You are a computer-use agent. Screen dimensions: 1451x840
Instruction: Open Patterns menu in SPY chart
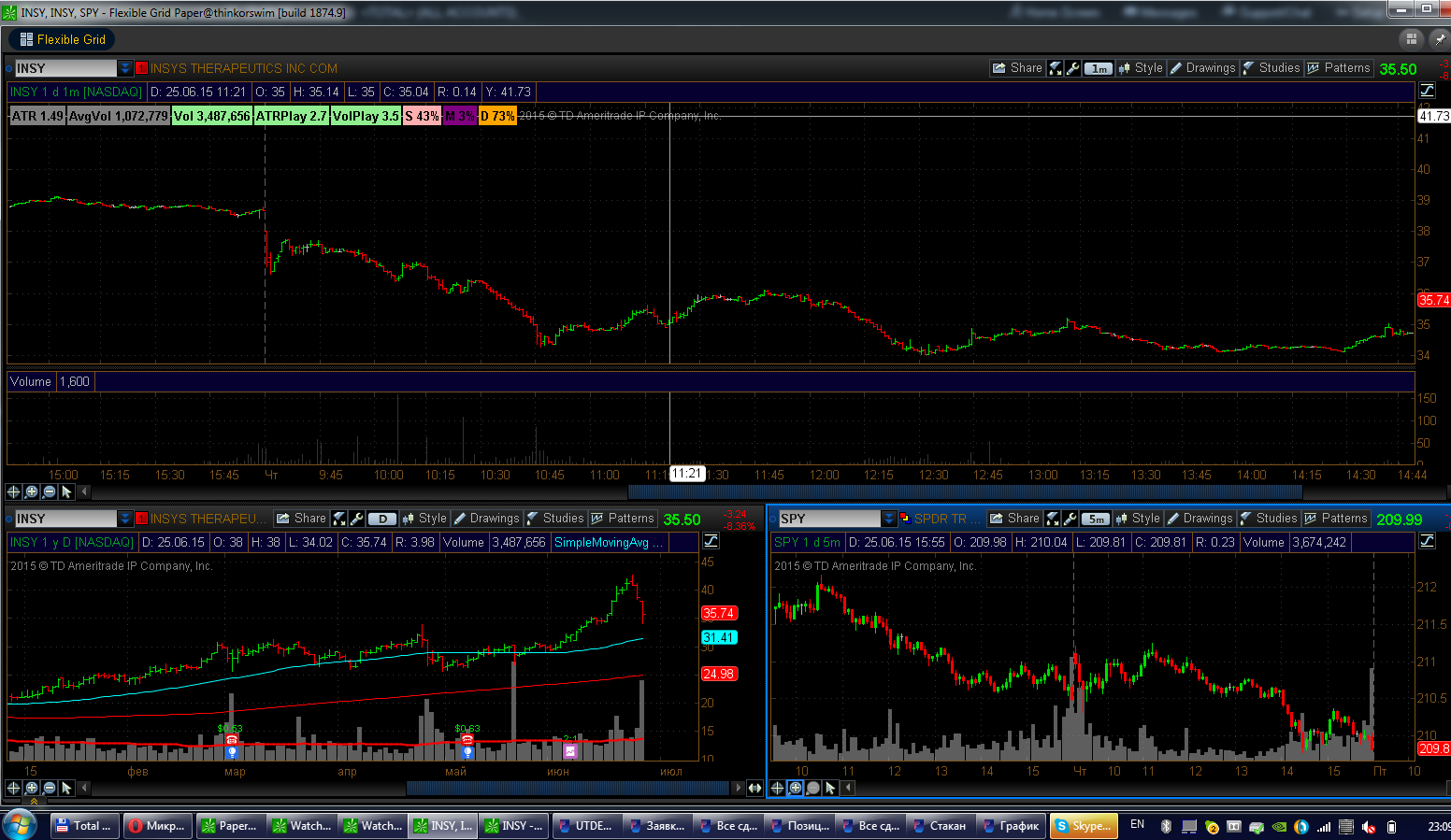point(1336,519)
